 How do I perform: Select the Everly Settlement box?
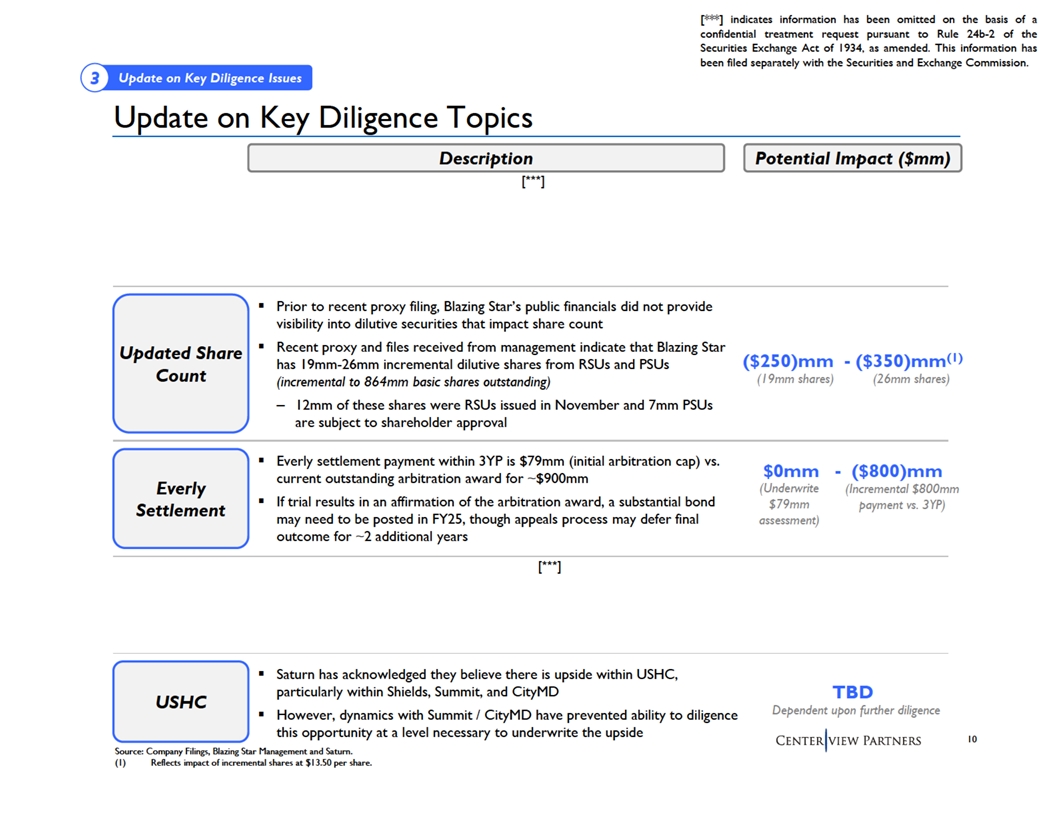pyautogui.click(x=181, y=499)
